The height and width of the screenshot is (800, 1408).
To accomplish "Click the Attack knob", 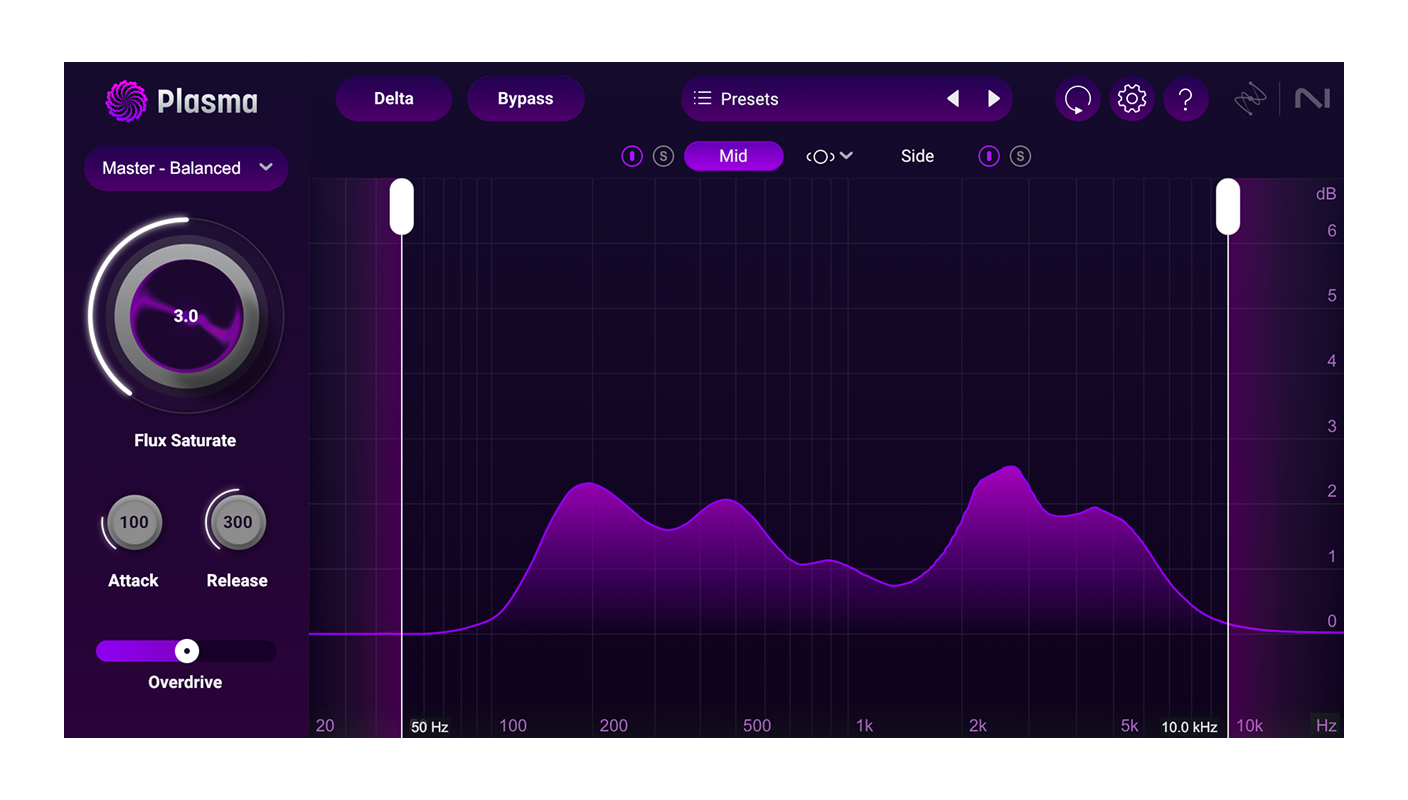I will click(134, 522).
